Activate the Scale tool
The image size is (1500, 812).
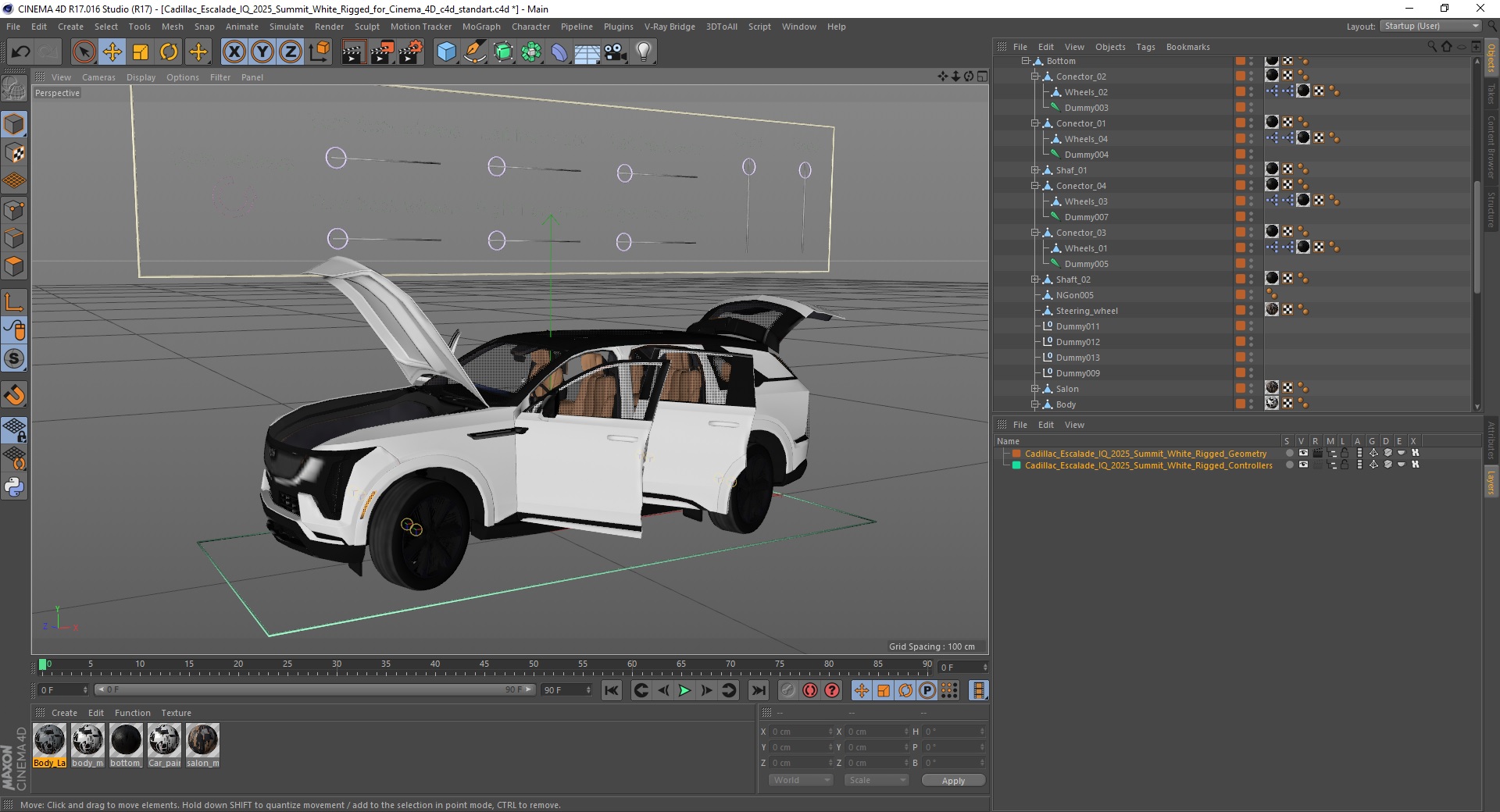(x=141, y=52)
